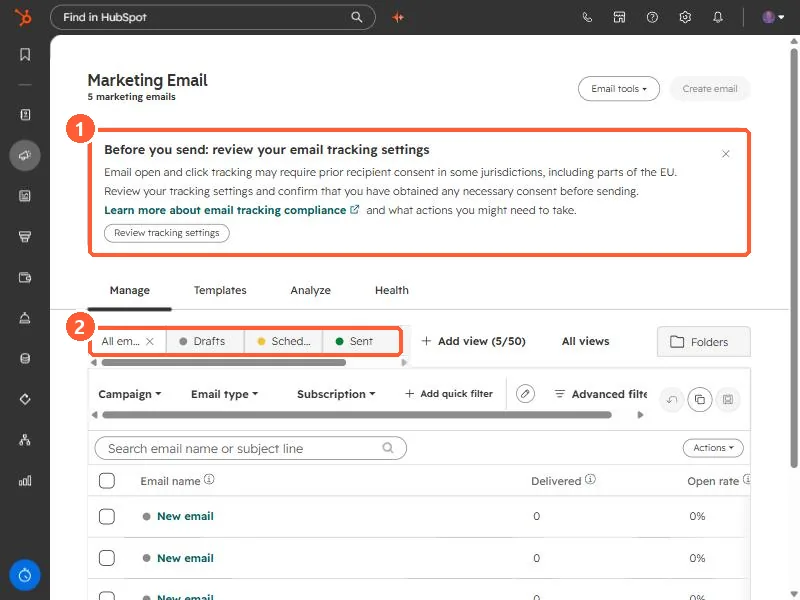Open the Actions dropdown
Screen dimensions: 800x600
(x=713, y=448)
